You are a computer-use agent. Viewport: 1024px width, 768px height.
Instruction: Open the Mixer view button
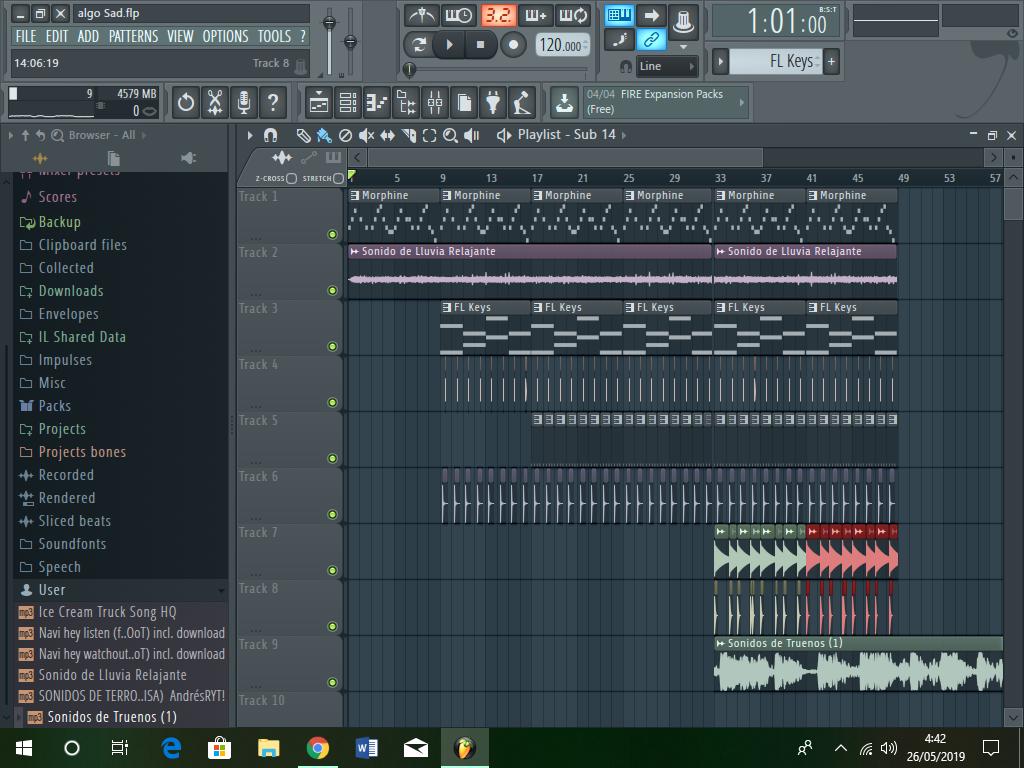tap(435, 103)
